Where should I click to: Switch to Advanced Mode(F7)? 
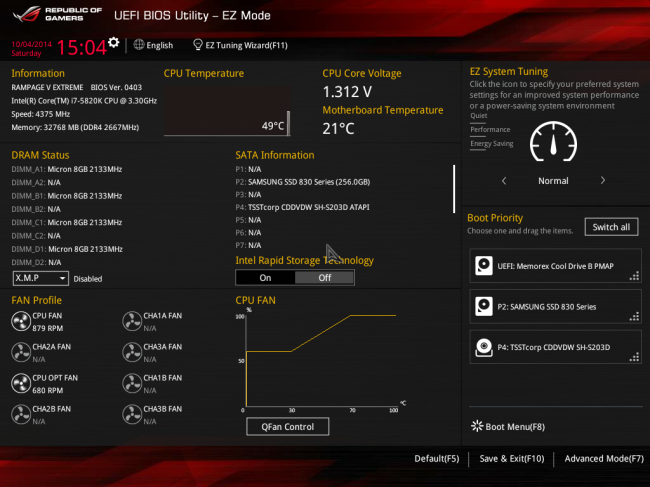[604, 458]
